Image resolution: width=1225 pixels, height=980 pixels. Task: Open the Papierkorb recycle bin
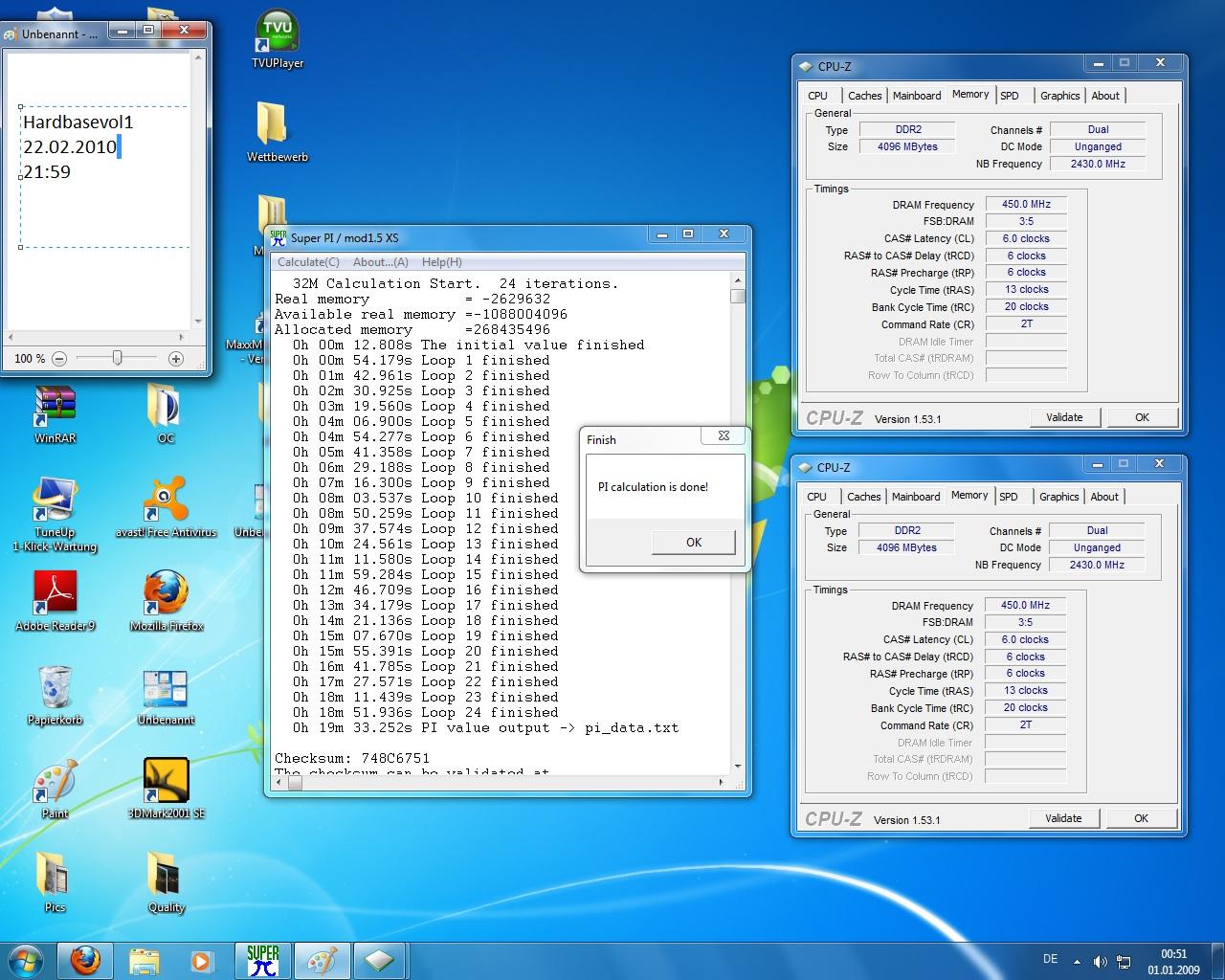55,695
